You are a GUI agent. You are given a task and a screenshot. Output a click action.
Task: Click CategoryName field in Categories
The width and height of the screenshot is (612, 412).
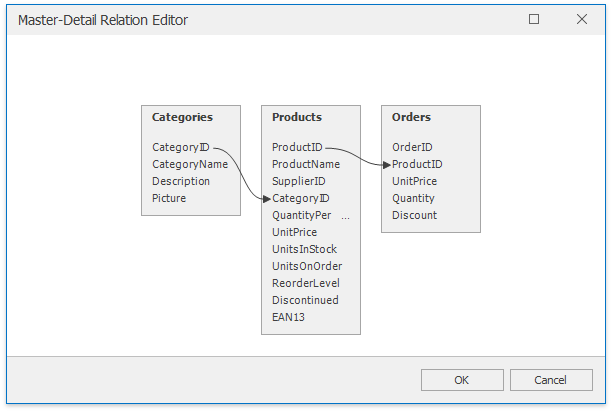(190, 164)
